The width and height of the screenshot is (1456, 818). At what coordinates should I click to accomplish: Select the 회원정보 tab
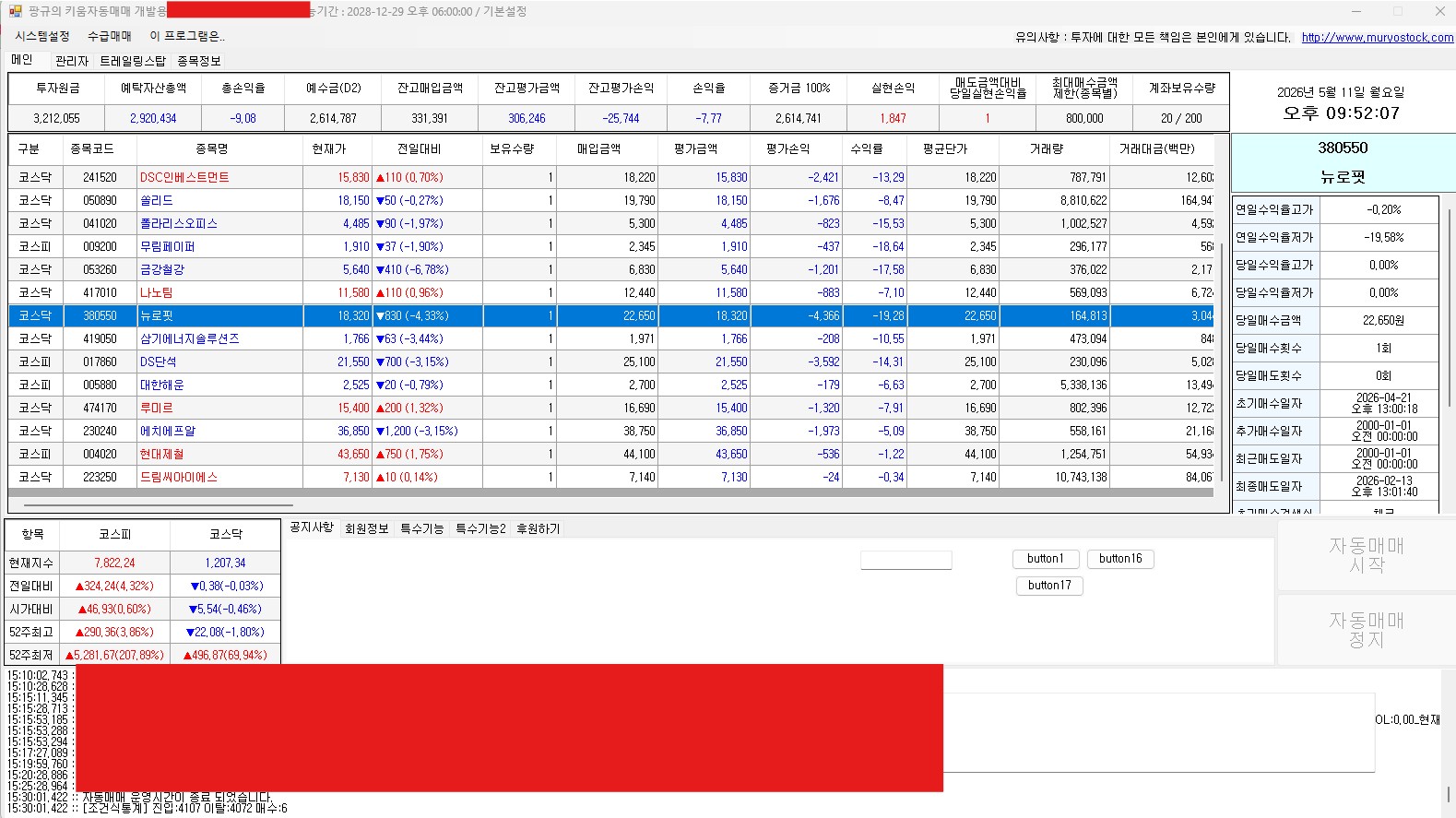click(x=367, y=528)
